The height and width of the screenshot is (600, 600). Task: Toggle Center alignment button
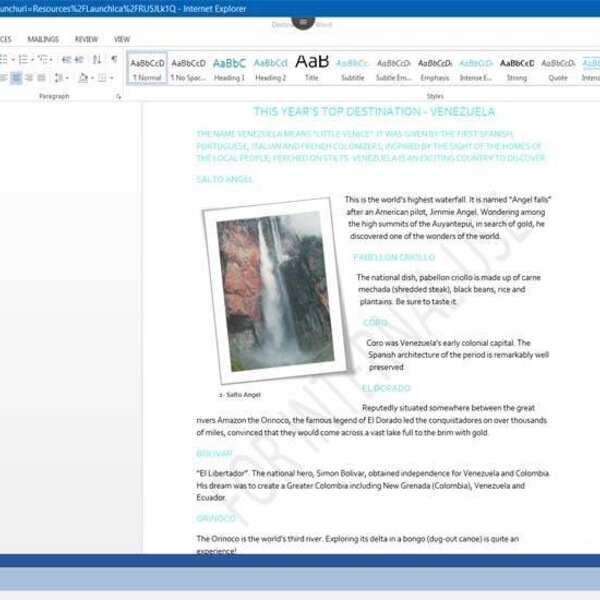16,78
